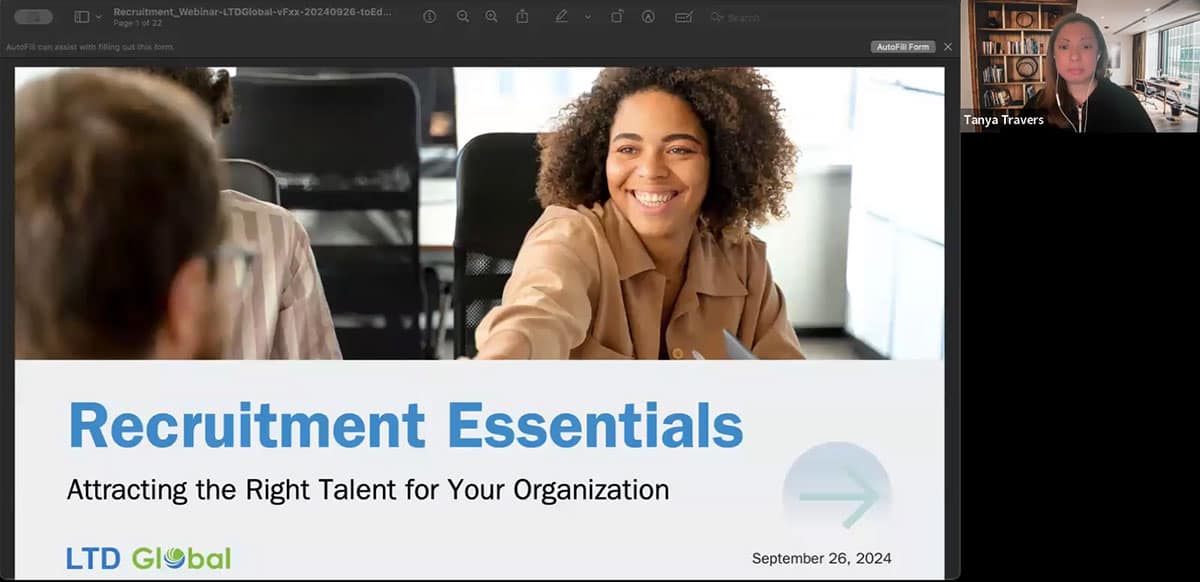Toggle the sidebar view button
Image resolution: width=1200 pixels, height=582 pixels.
(81, 17)
